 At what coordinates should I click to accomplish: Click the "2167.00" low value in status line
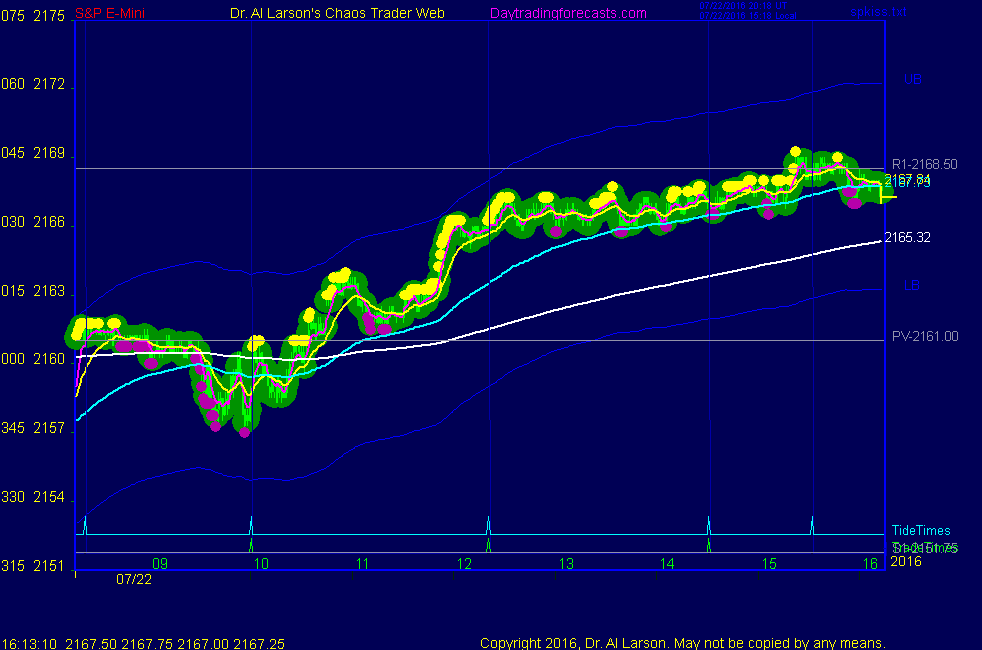(x=203, y=644)
